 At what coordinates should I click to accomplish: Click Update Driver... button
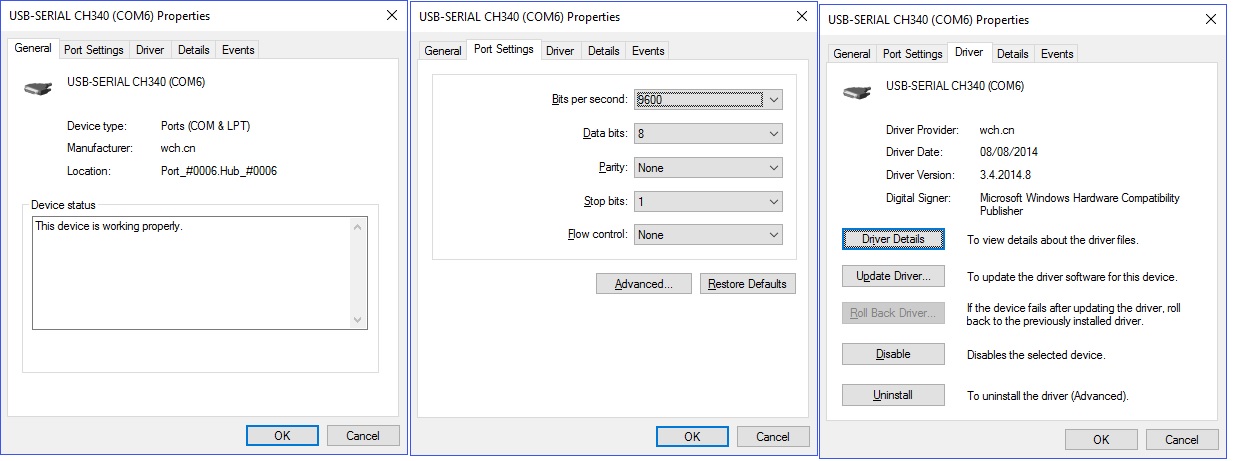[x=893, y=276]
